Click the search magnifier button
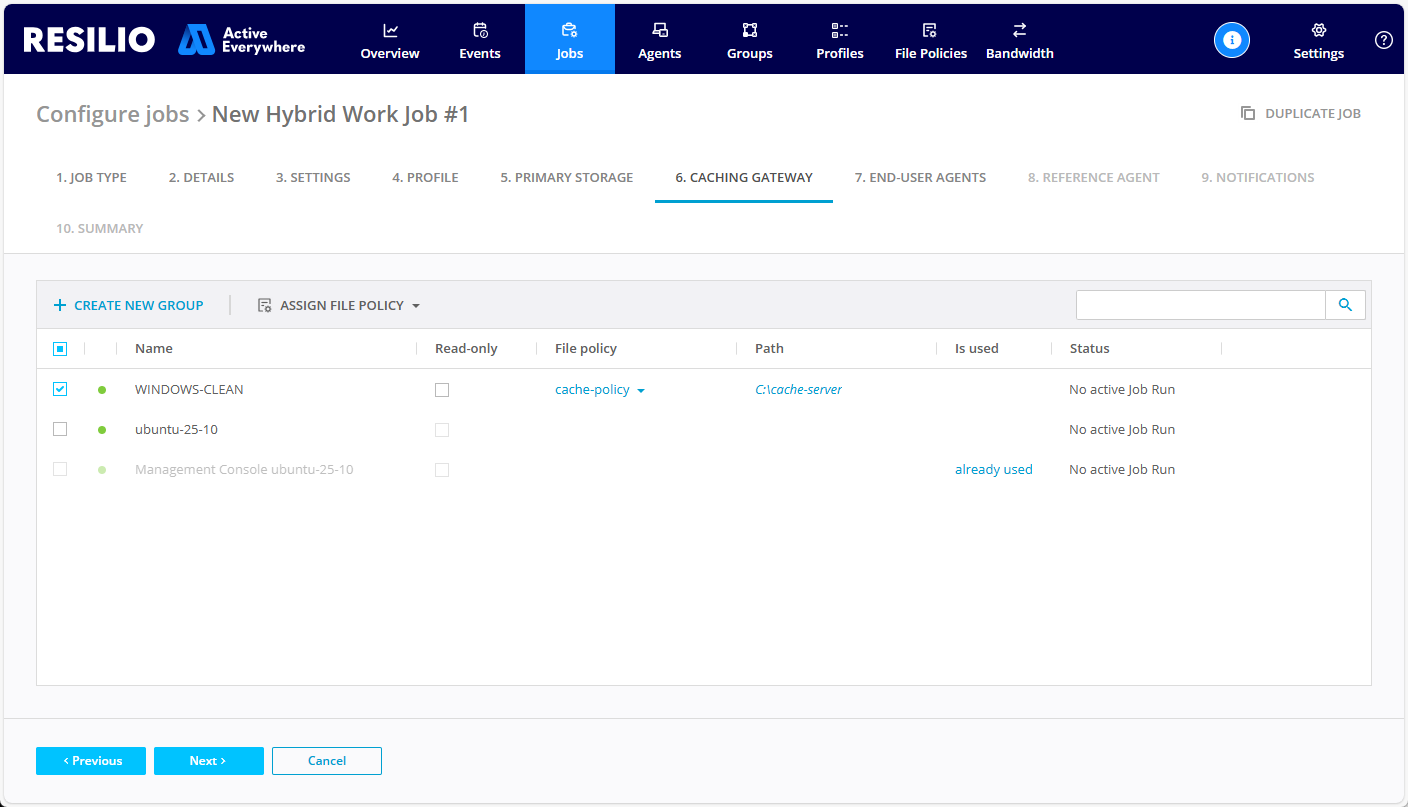1408x807 pixels. click(1345, 305)
